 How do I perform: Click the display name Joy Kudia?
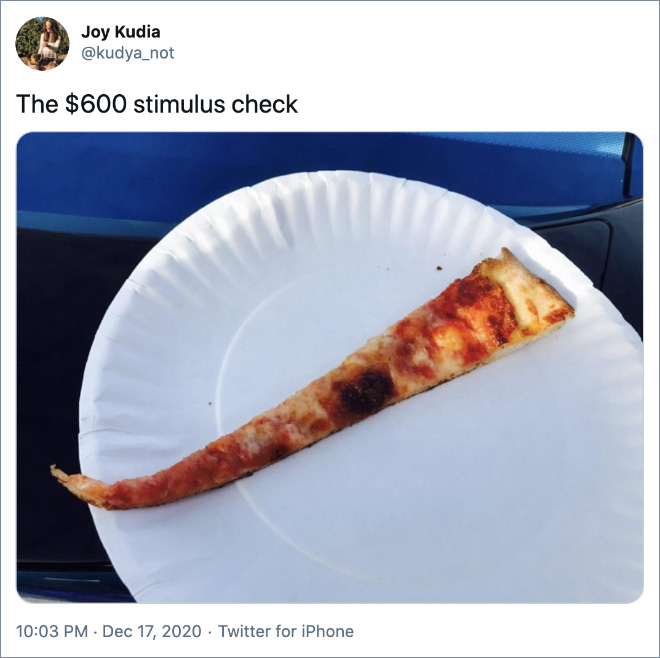(x=120, y=32)
